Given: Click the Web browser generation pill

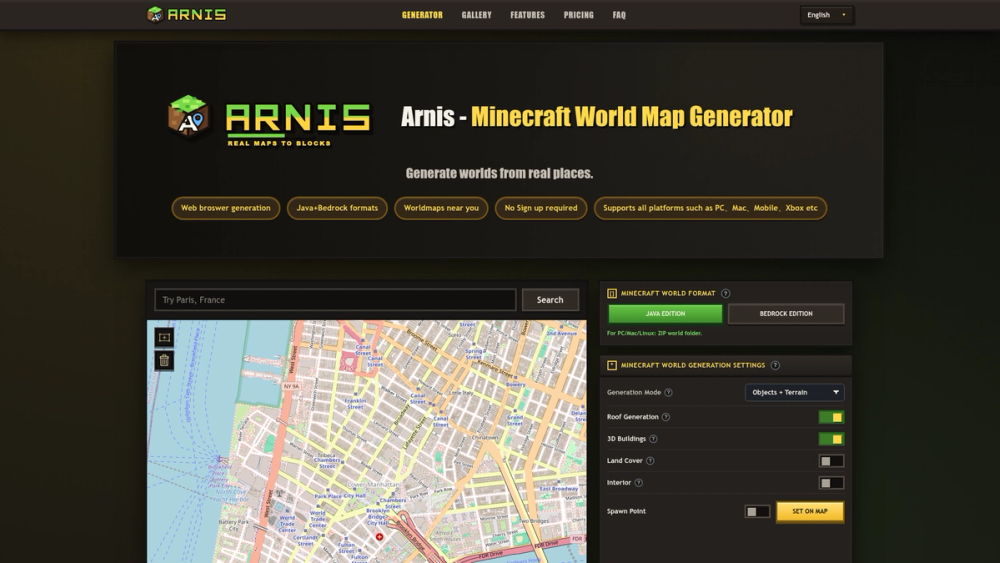Looking at the screenshot, I should click(226, 208).
